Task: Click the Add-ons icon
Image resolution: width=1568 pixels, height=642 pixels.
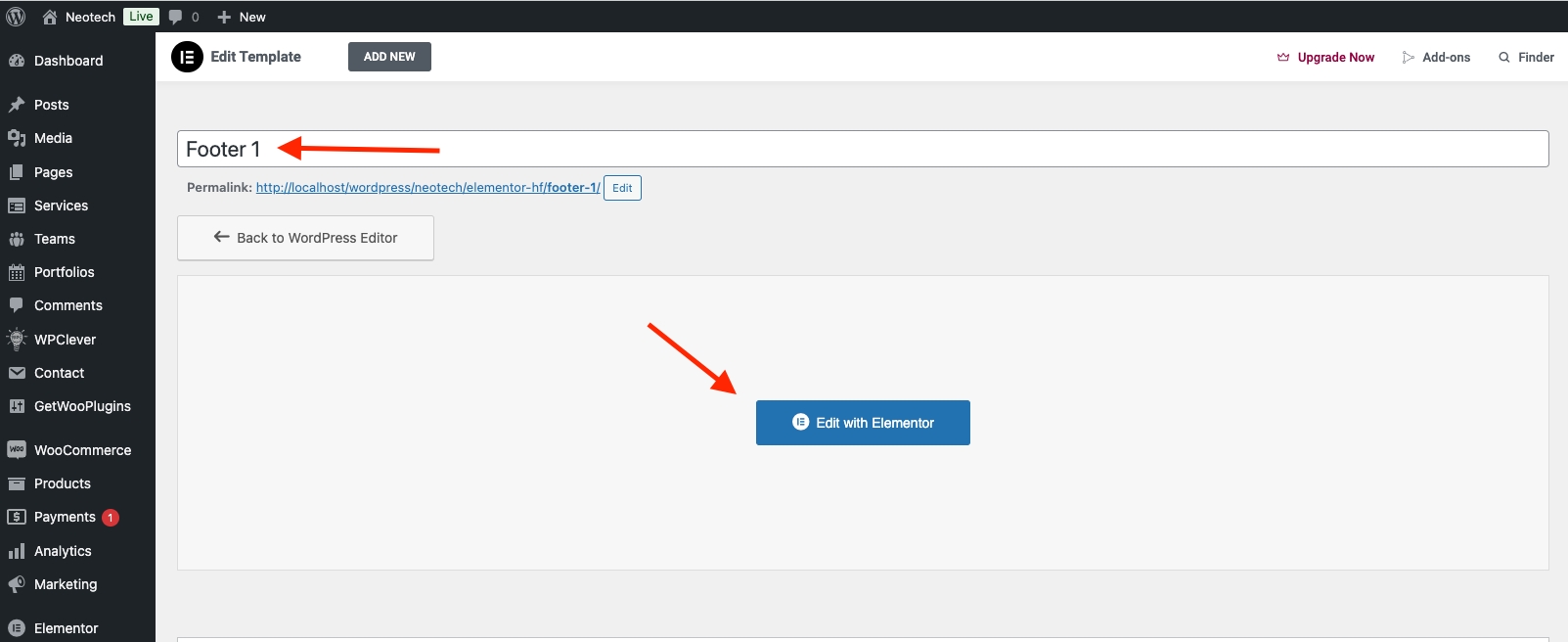Action: (x=1409, y=58)
